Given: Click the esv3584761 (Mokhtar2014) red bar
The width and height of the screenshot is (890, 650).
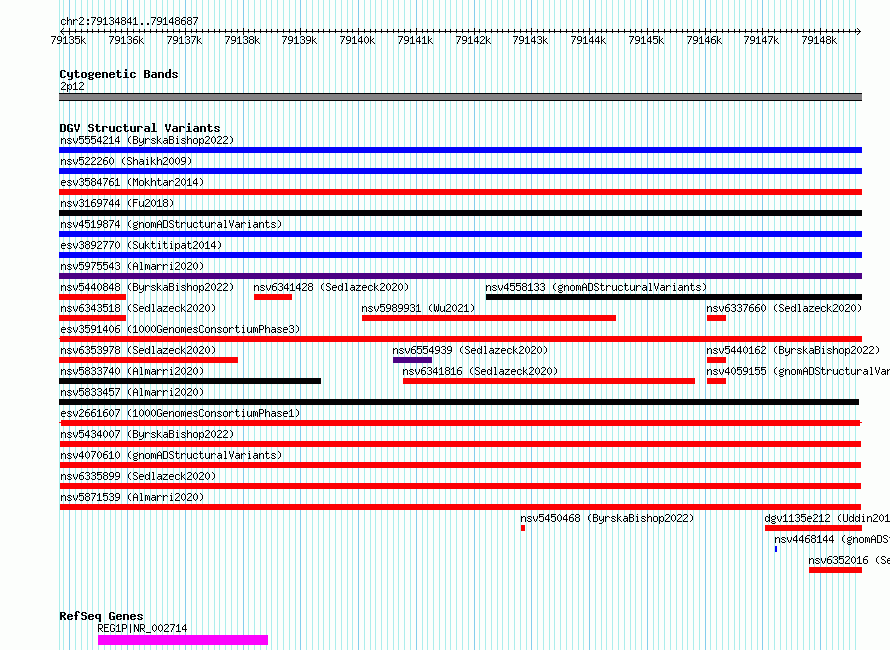Looking at the screenshot, I should pos(460,192).
